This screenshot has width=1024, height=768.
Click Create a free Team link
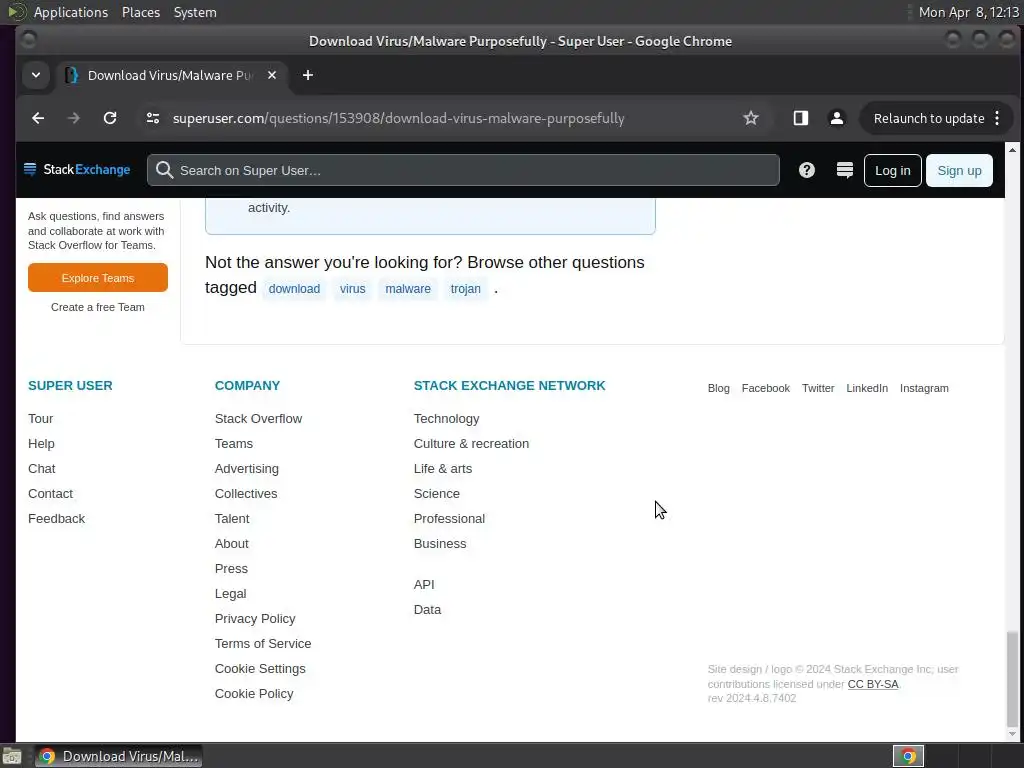click(x=98, y=307)
